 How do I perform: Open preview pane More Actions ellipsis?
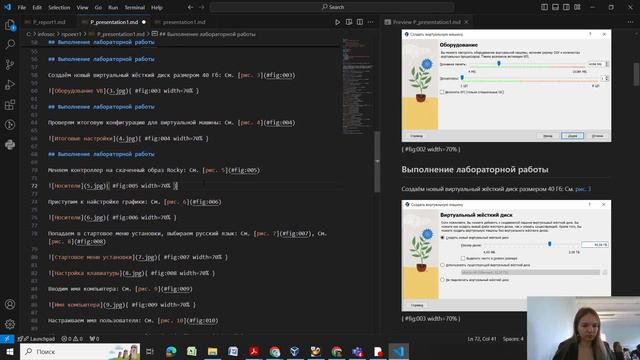click(x=631, y=22)
